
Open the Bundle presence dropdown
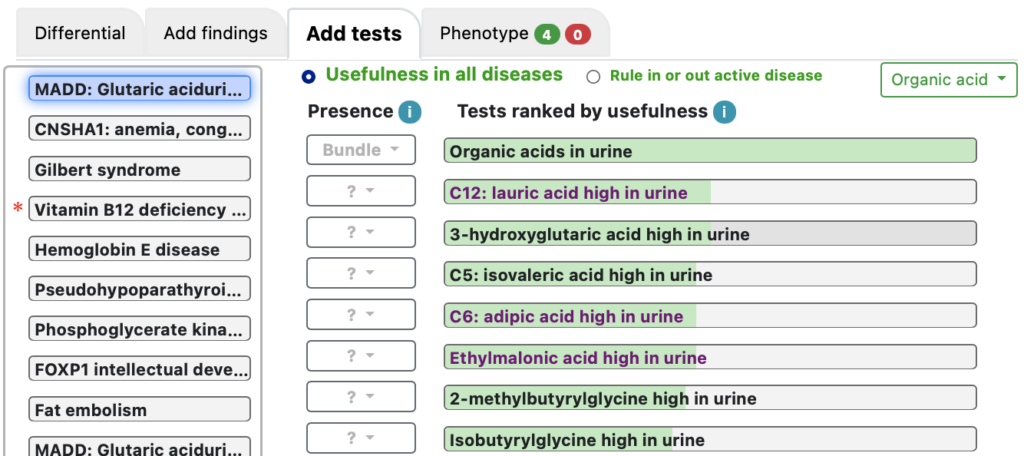click(361, 150)
